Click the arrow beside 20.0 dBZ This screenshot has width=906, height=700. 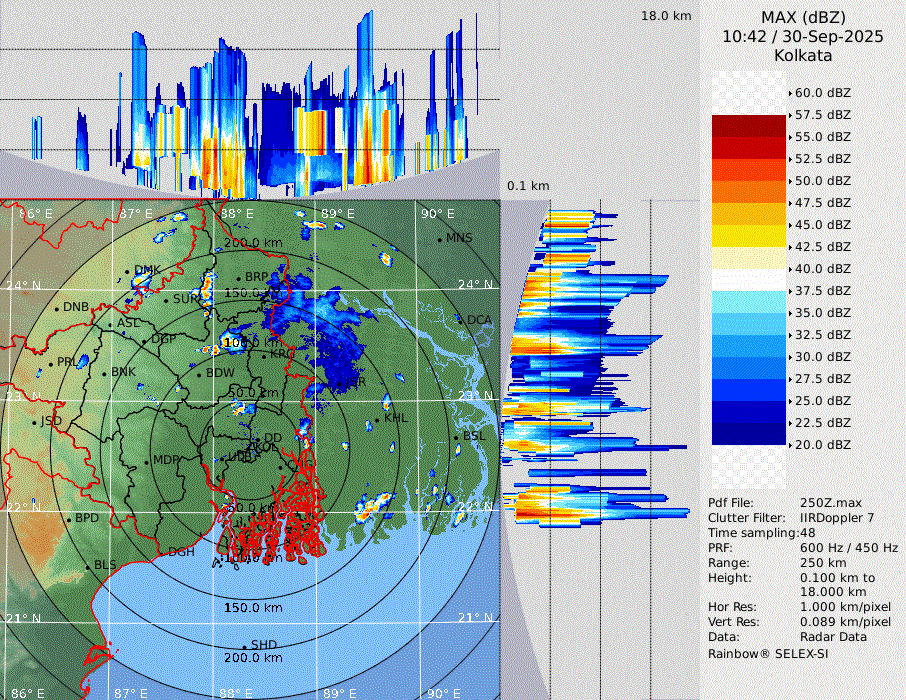(x=791, y=445)
